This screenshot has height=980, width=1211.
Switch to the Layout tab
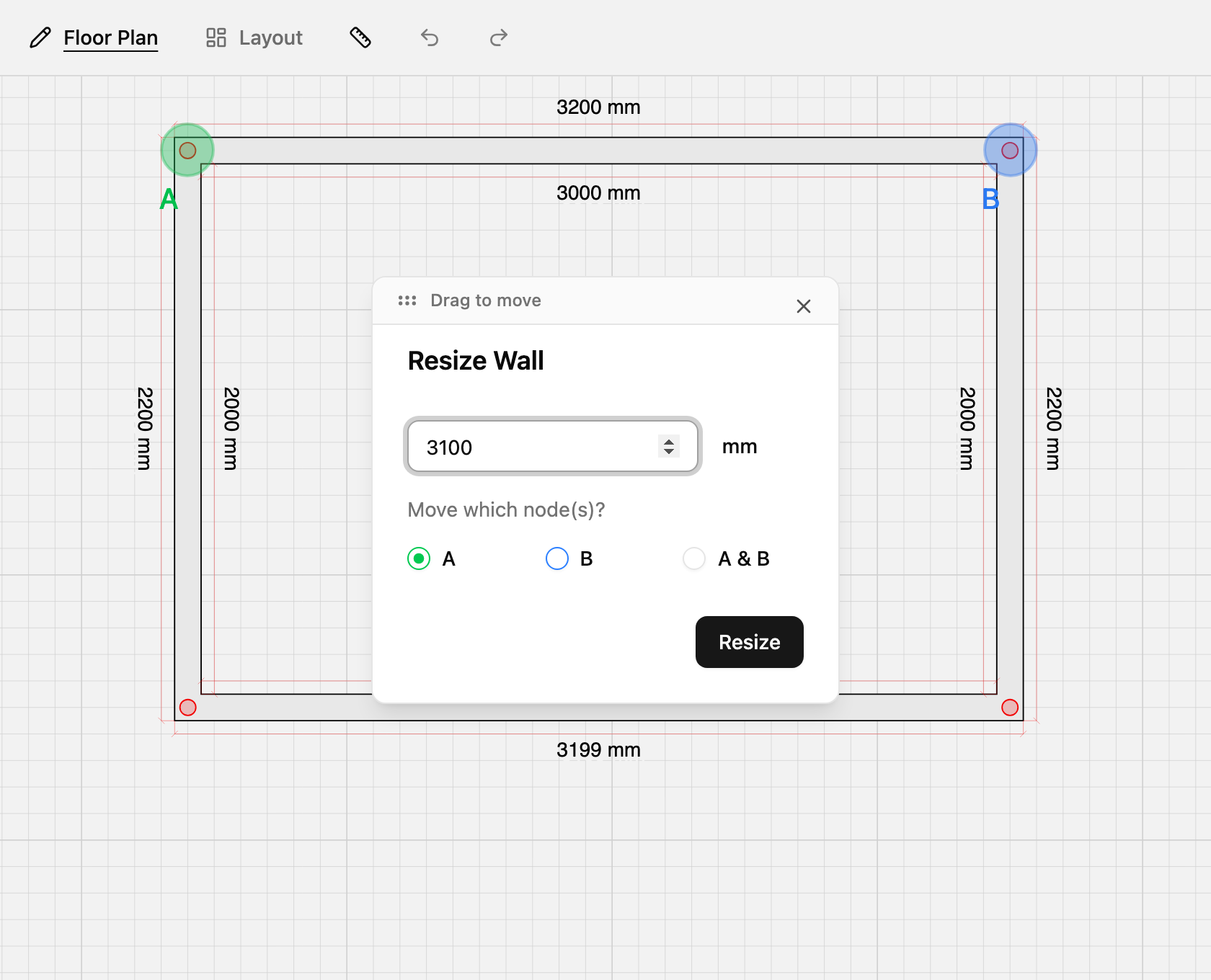click(270, 37)
